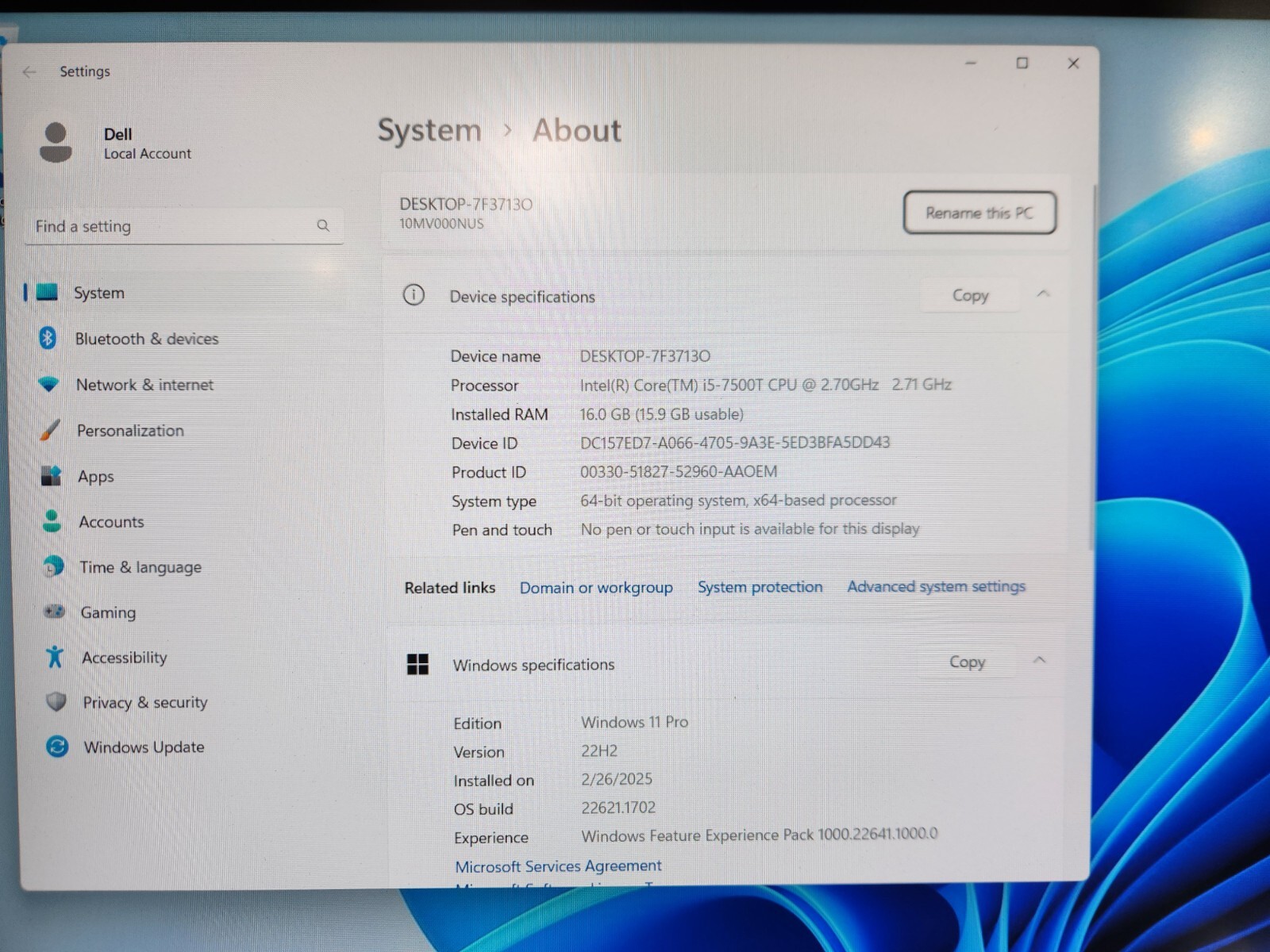The width and height of the screenshot is (1270, 952).
Task: Click the Gaming controller icon
Action: pyautogui.click(x=54, y=612)
